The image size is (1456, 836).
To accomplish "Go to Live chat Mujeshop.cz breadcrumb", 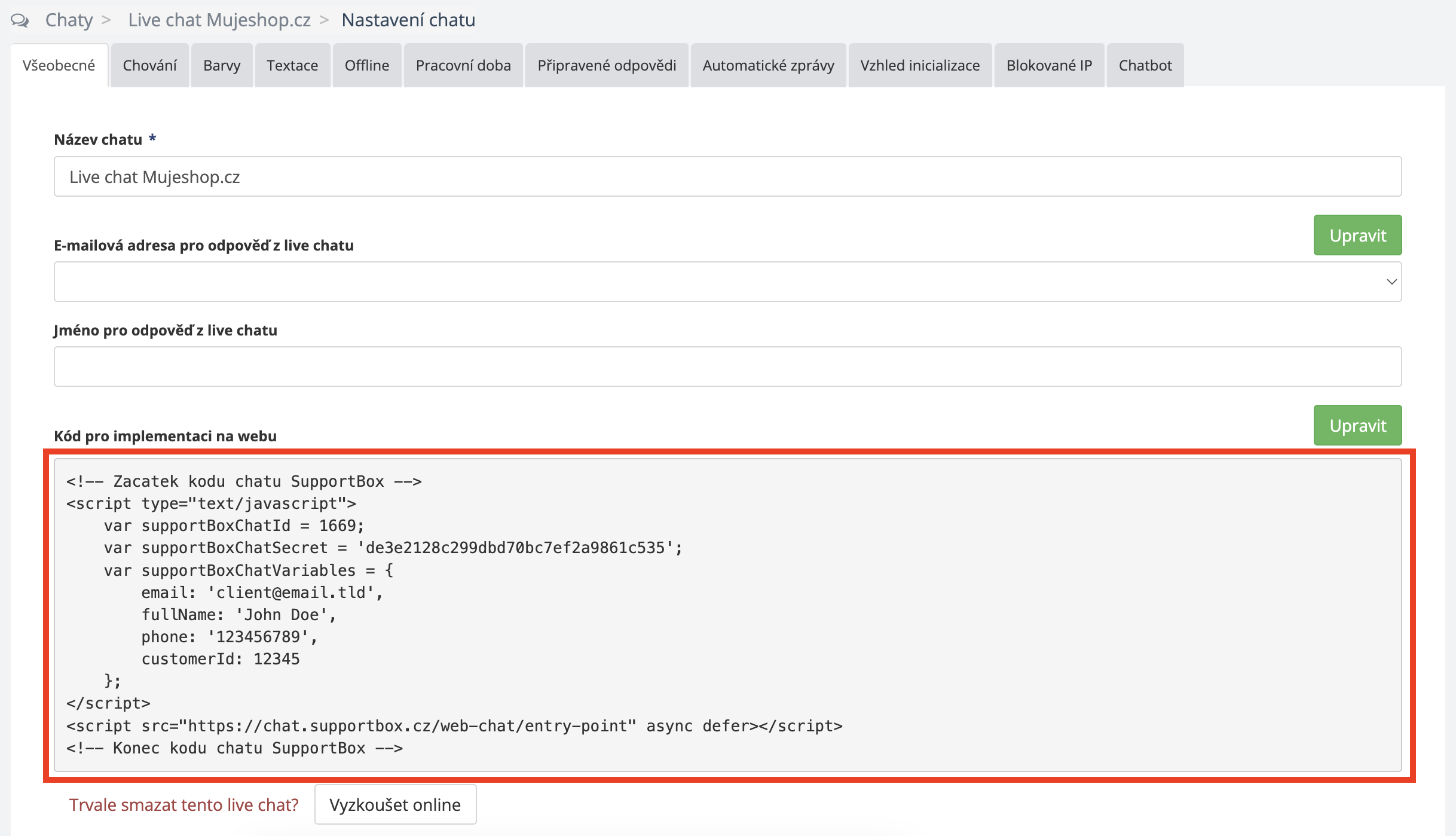I will tap(219, 20).
